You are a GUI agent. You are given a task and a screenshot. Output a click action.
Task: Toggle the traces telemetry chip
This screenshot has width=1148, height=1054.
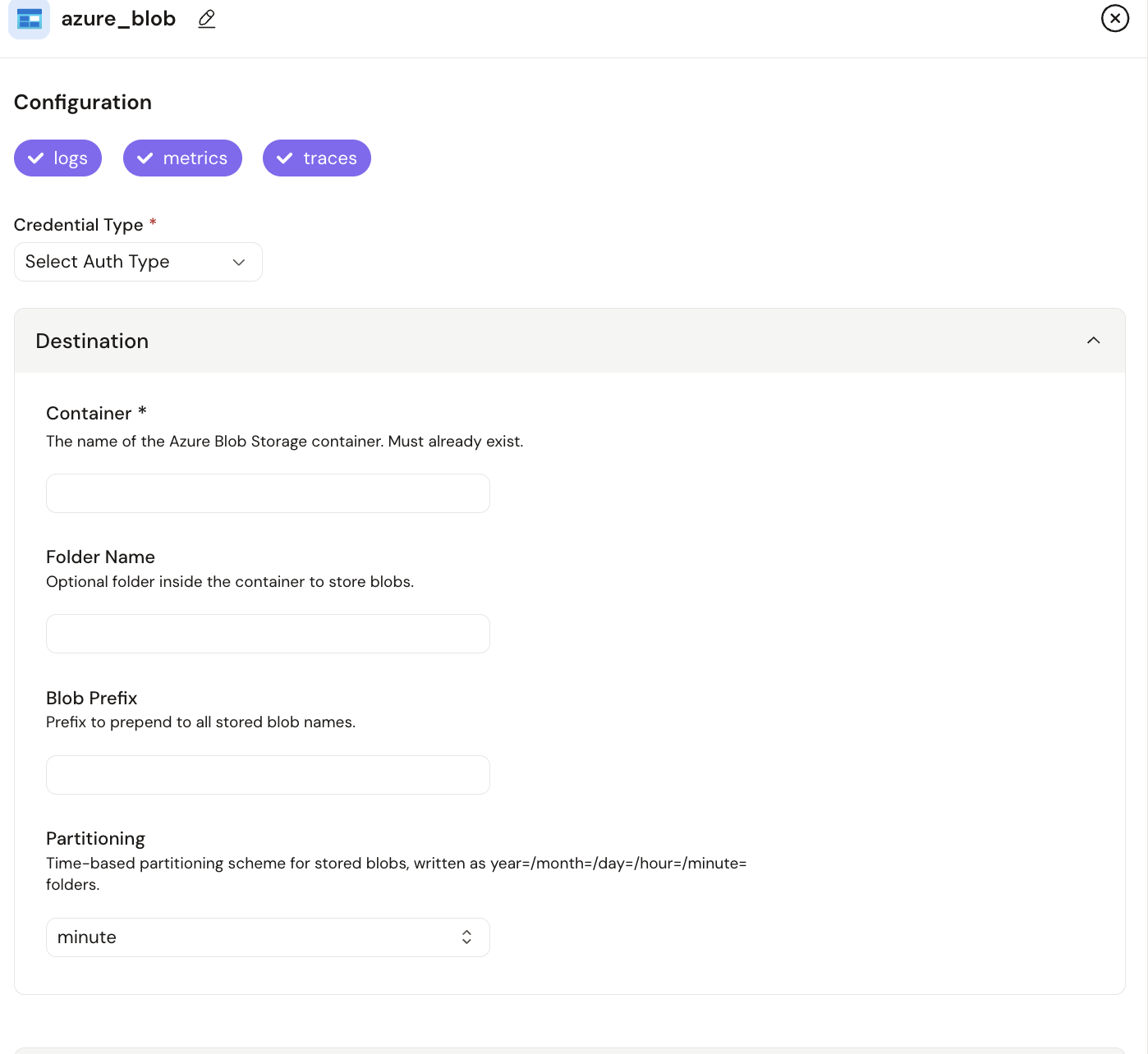point(317,158)
